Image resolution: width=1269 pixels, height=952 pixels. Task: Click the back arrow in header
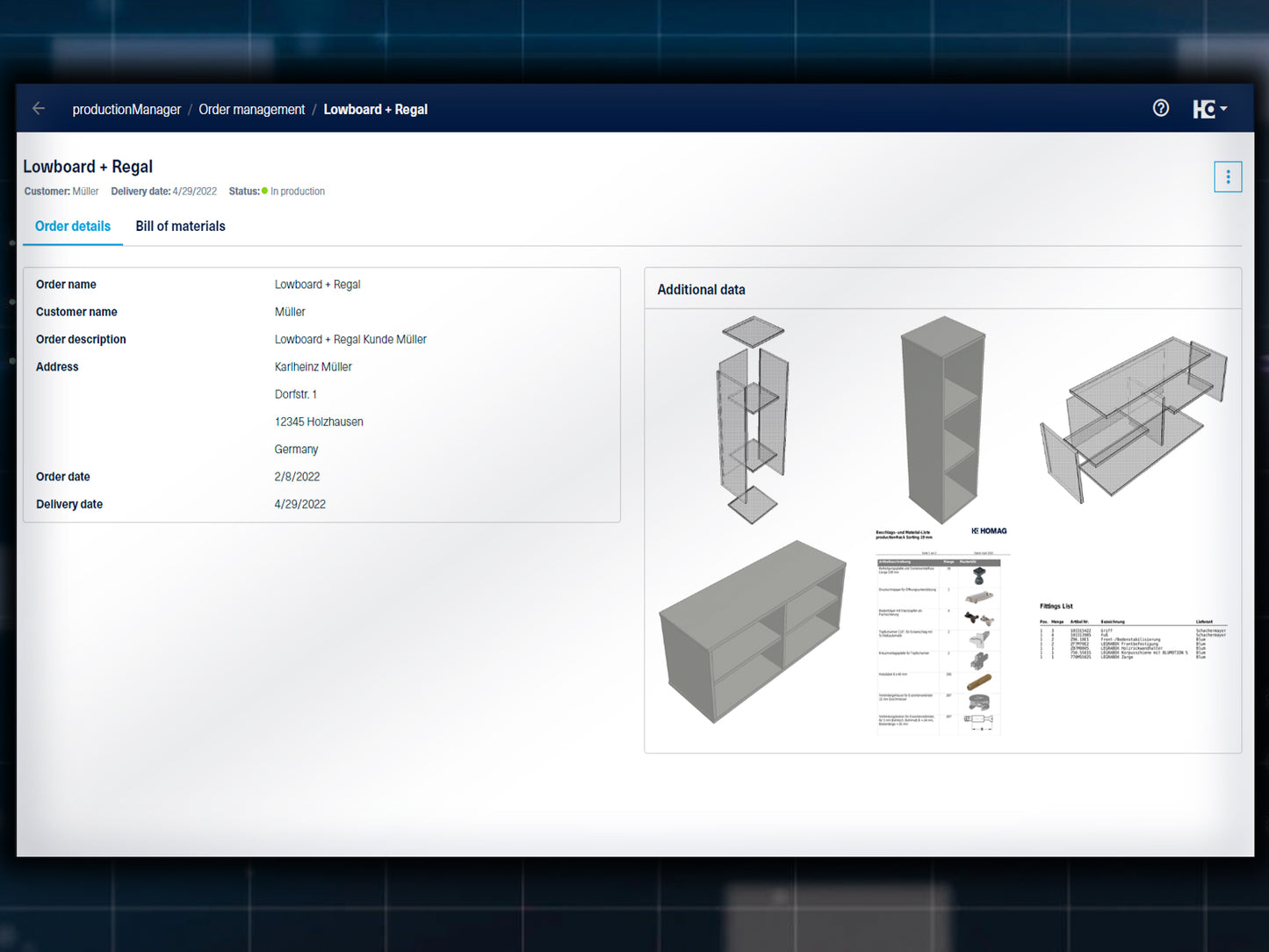39,108
